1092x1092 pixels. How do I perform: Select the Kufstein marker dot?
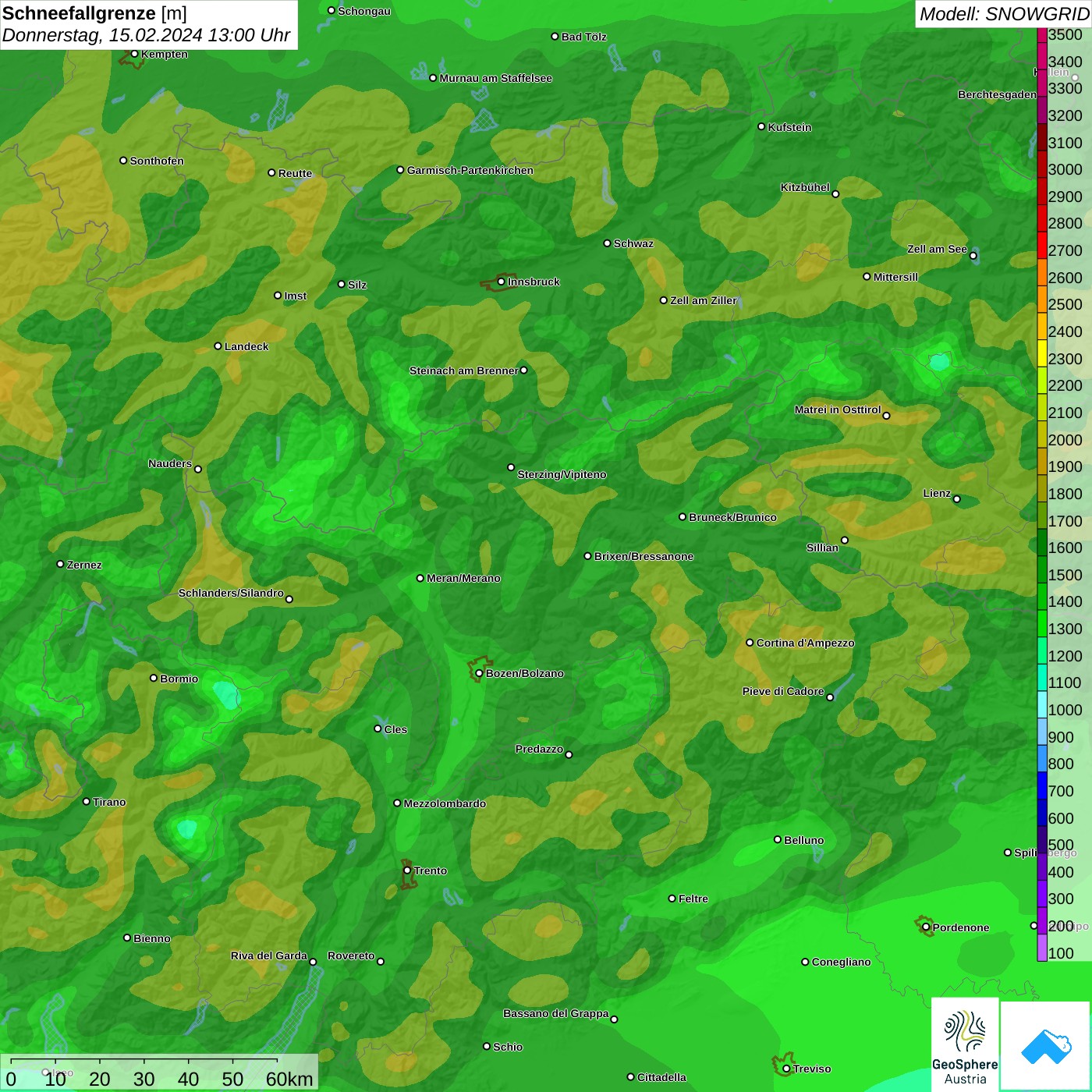point(761,126)
